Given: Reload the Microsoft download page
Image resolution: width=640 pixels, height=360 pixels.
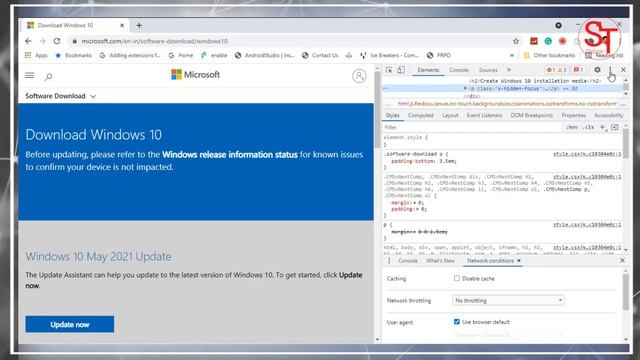Looking at the screenshot, I should (x=57, y=41).
